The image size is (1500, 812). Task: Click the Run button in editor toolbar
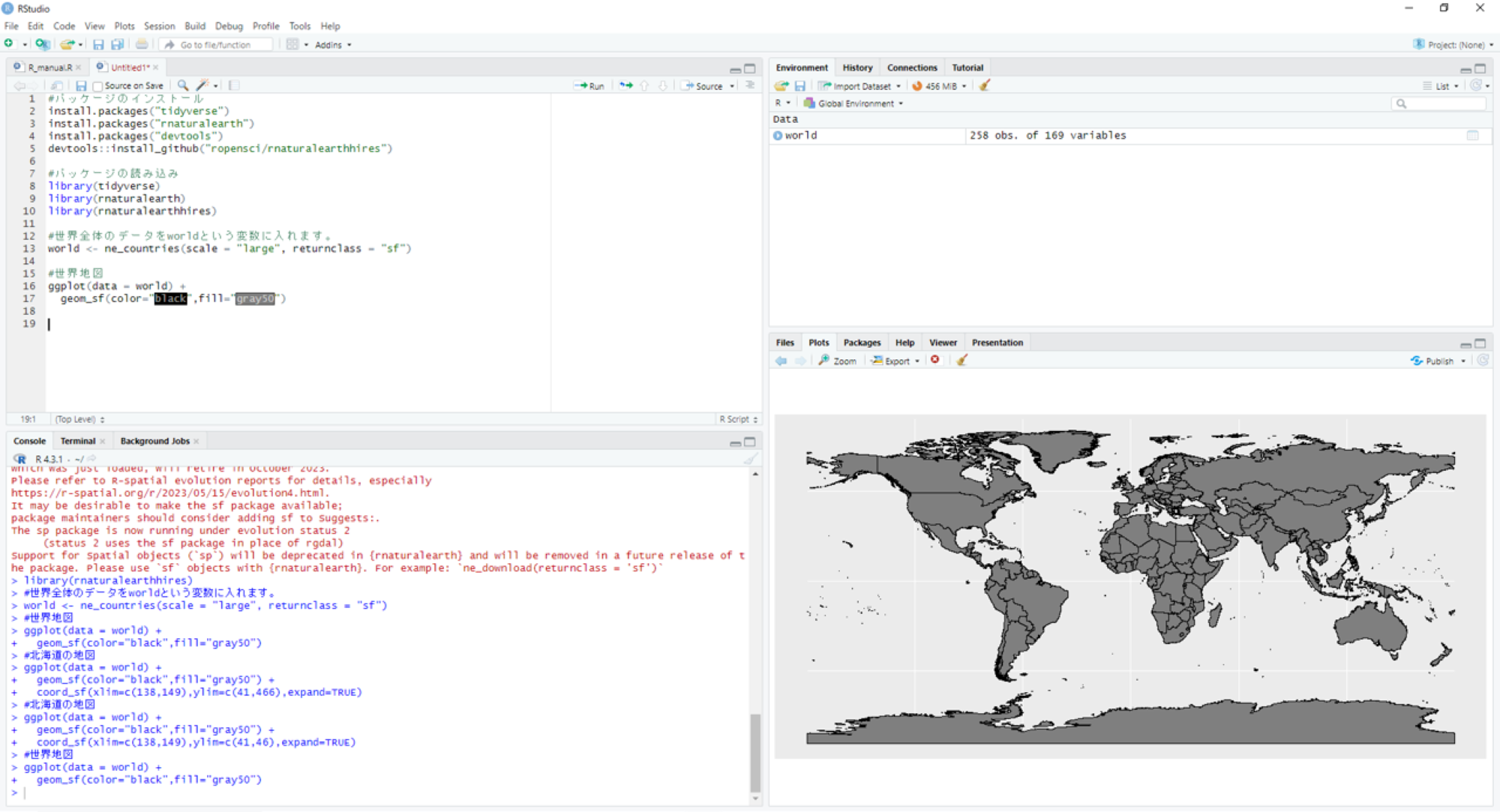pyautogui.click(x=589, y=86)
